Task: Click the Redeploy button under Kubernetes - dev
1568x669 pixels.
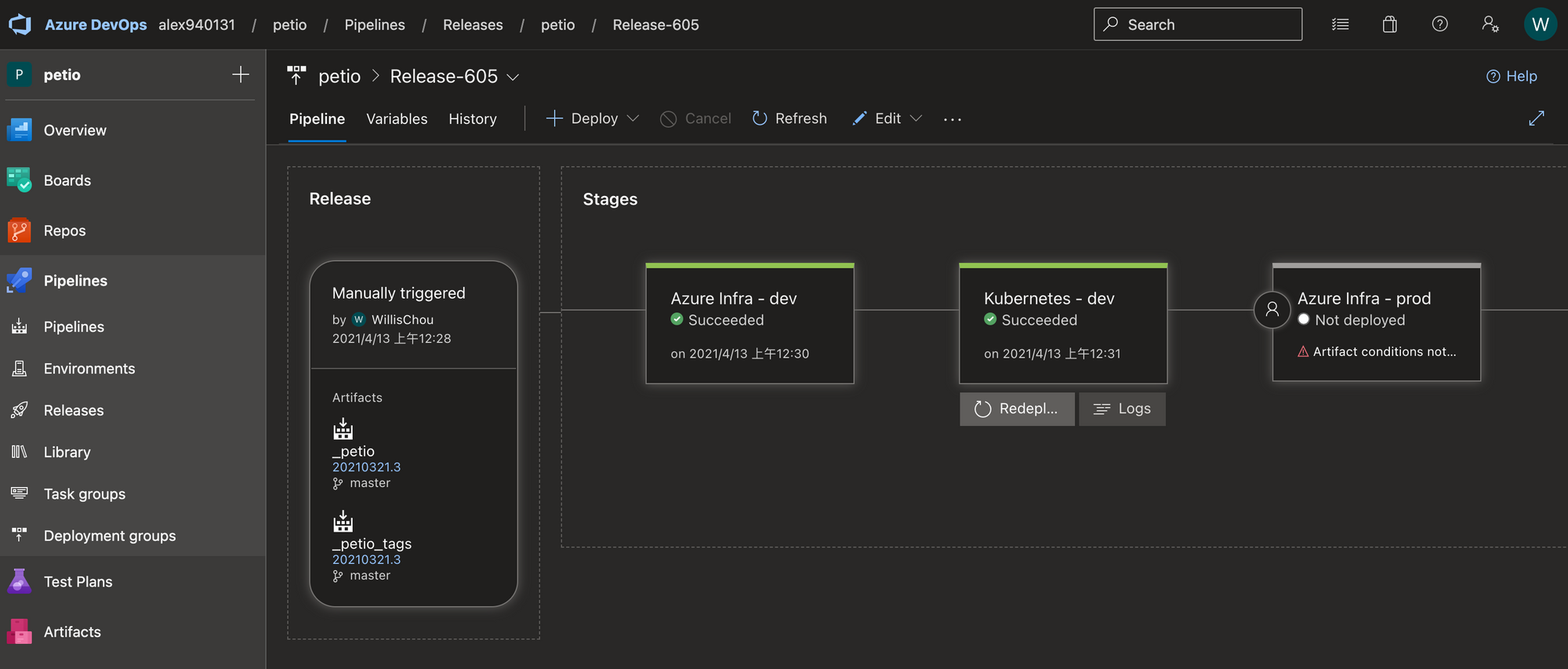Action: click(x=1016, y=409)
